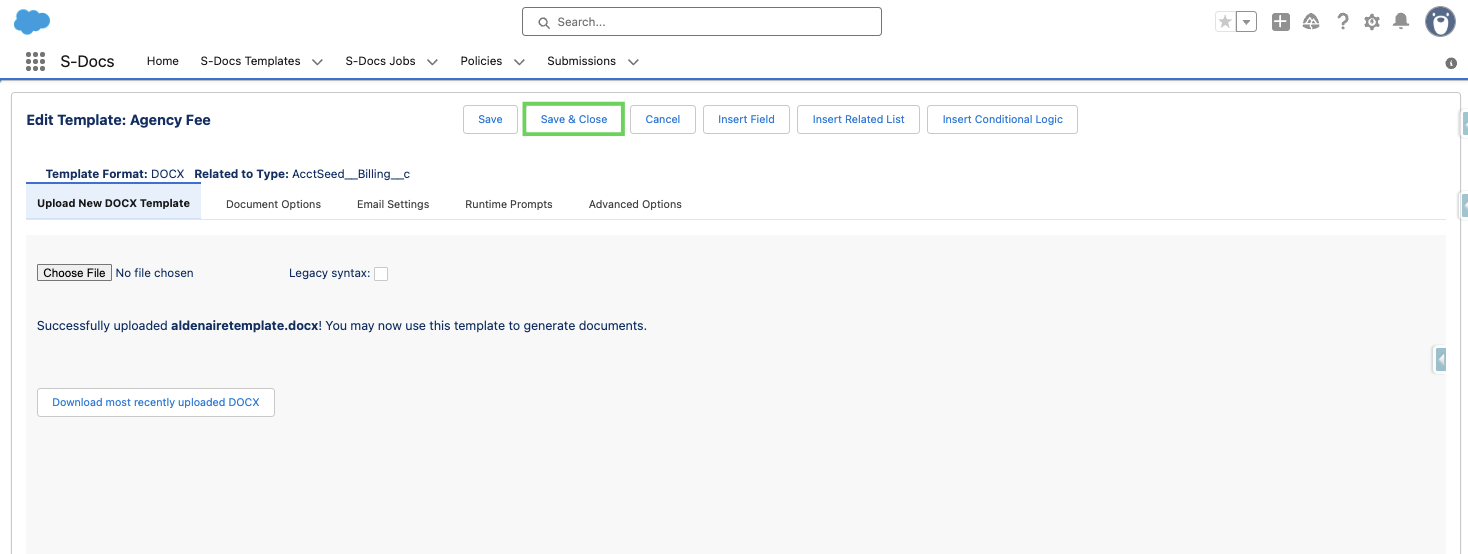Expand the S-Docs Templates chevron
The width and height of the screenshot is (1468, 554).
(317, 62)
